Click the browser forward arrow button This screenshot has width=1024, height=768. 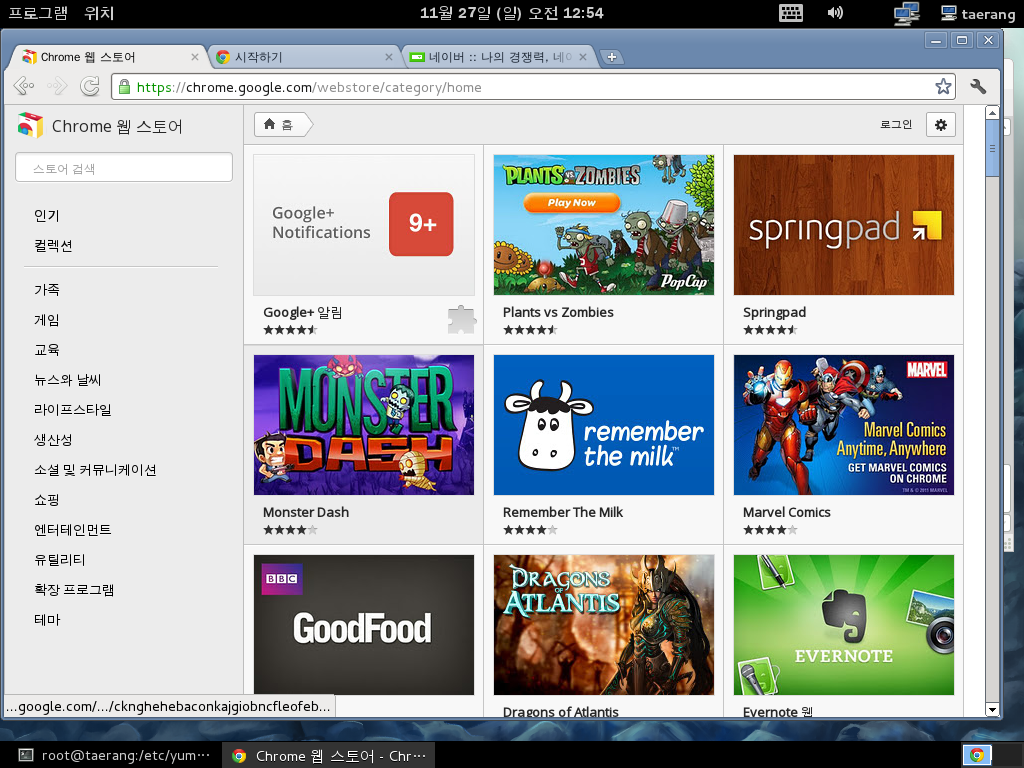(x=57, y=86)
